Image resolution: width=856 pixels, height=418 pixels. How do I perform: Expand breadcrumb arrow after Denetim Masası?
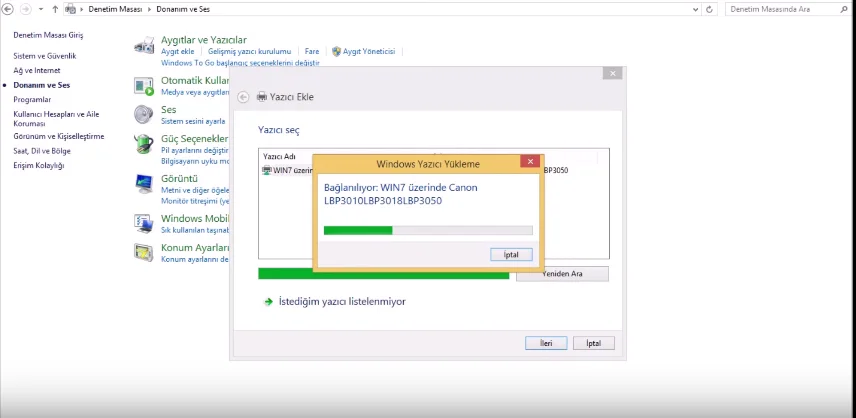click(x=150, y=9)
